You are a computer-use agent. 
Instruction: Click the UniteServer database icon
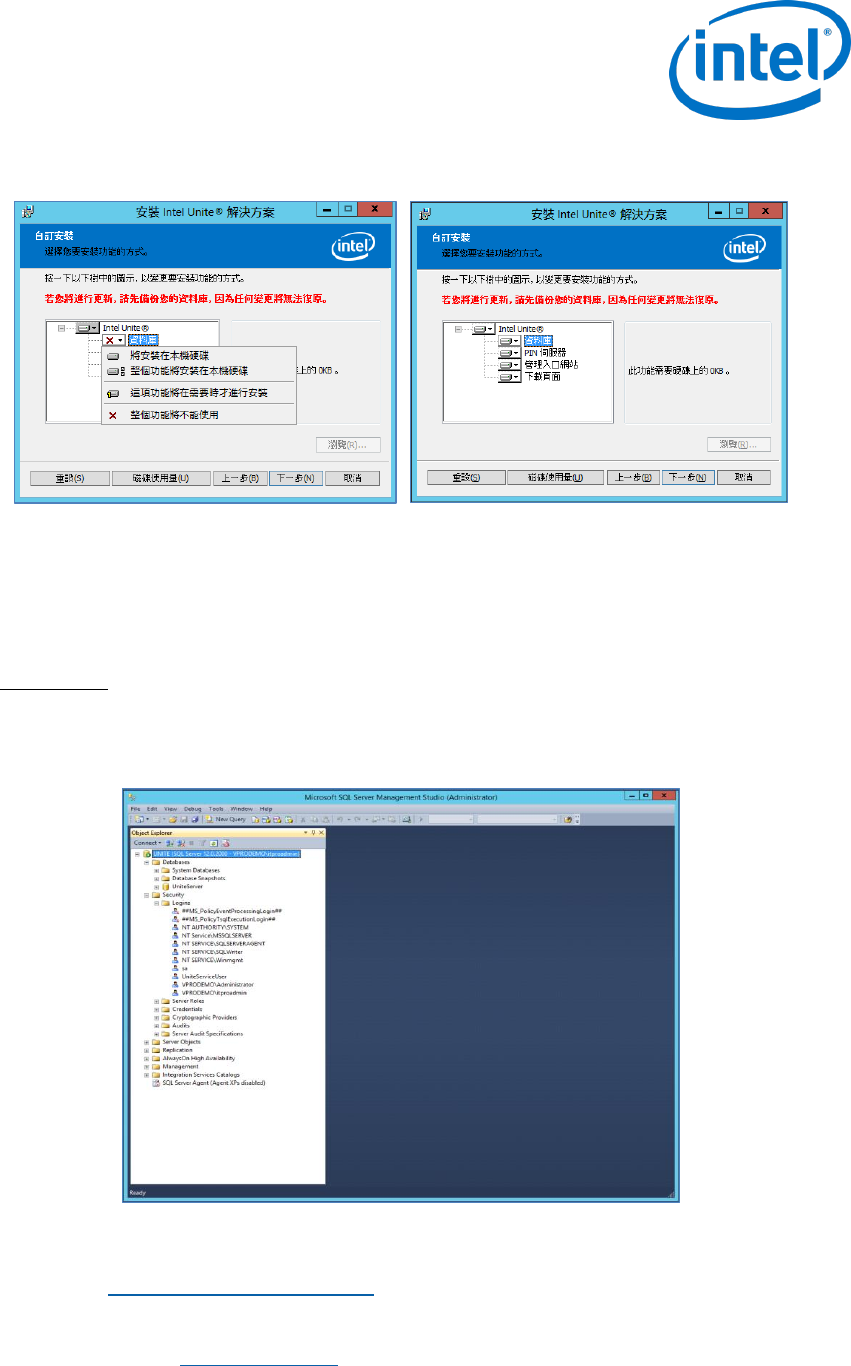point(166,886)
